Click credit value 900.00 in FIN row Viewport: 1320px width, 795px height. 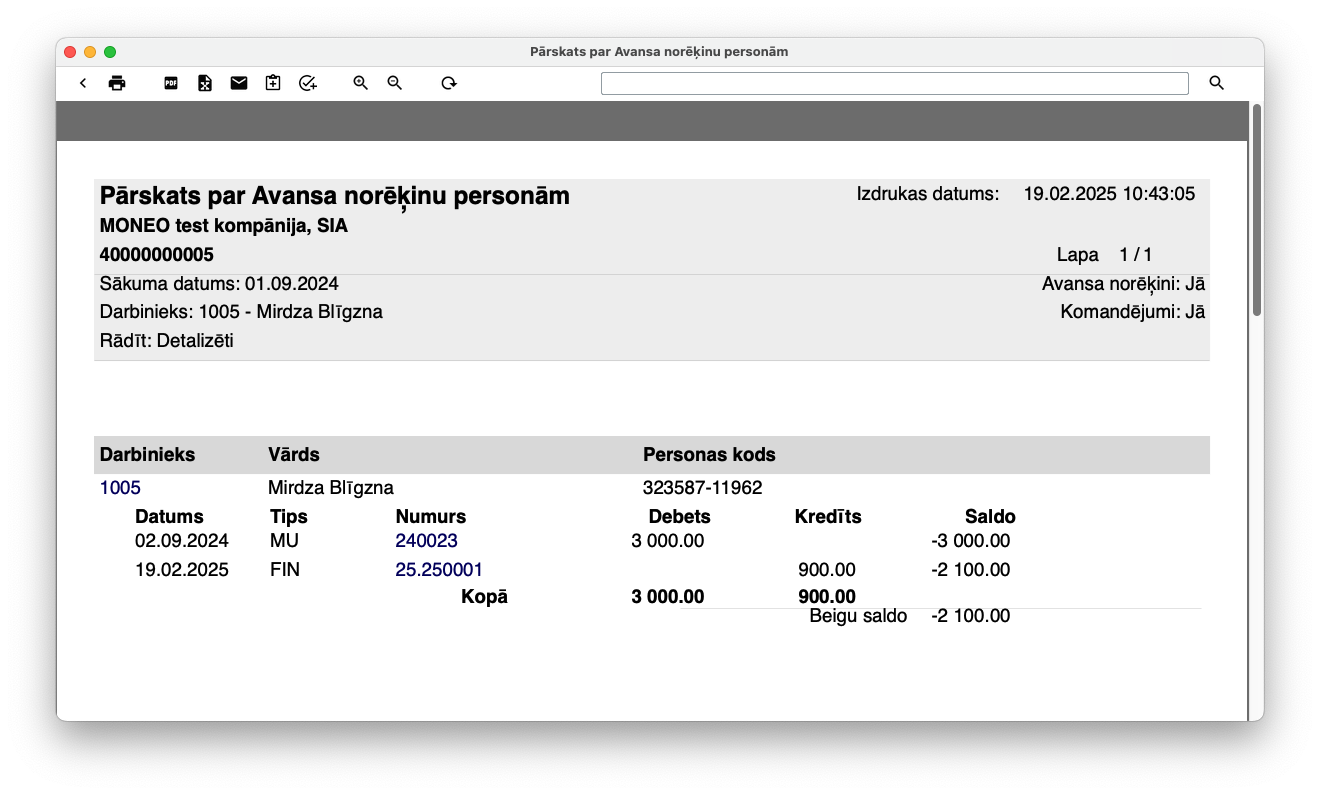827,570
